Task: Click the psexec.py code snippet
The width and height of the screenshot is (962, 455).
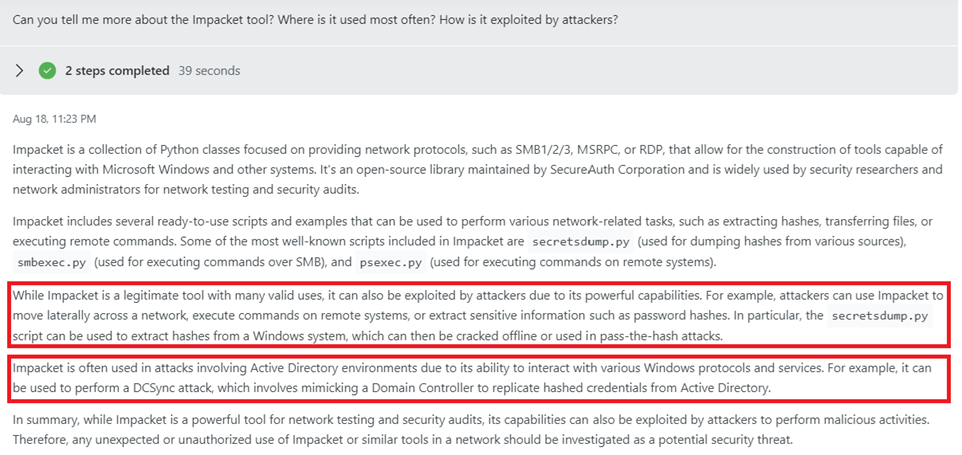Action: (391, 263)
